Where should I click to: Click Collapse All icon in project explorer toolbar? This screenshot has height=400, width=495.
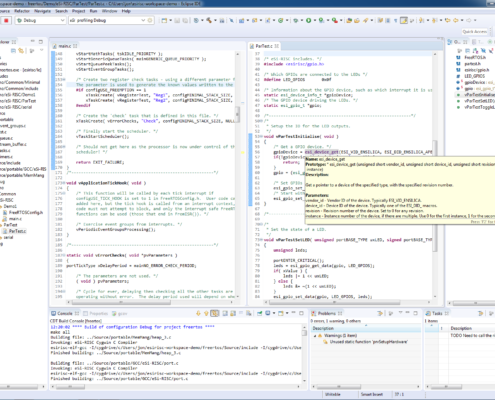pyautogui.click(x=13, y=51)
